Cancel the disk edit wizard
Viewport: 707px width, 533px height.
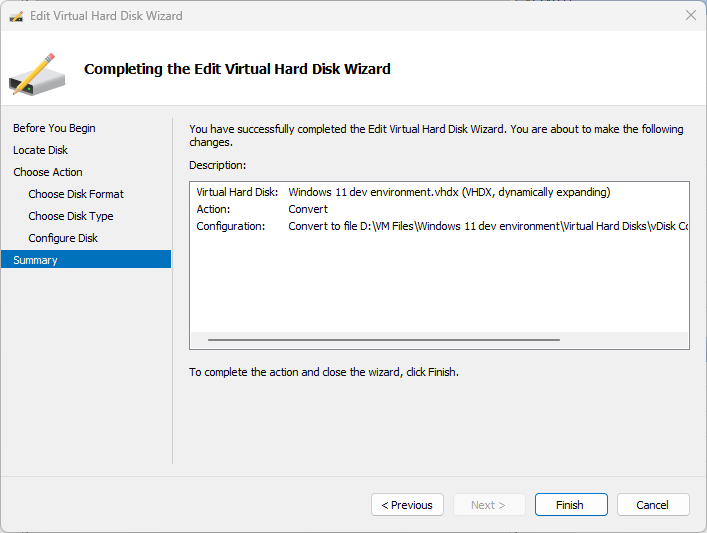tap(653, 505)
